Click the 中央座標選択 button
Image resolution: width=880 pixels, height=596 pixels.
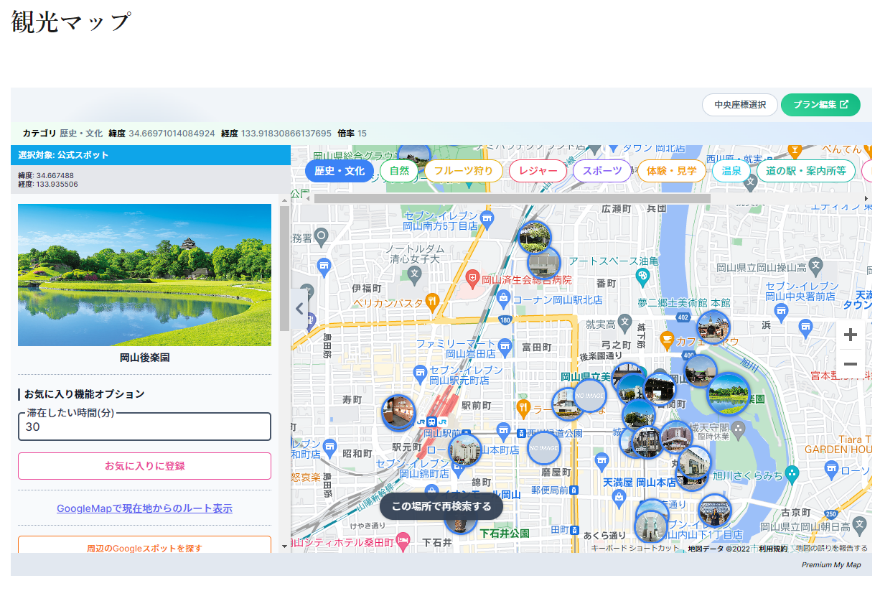(740, 105)
